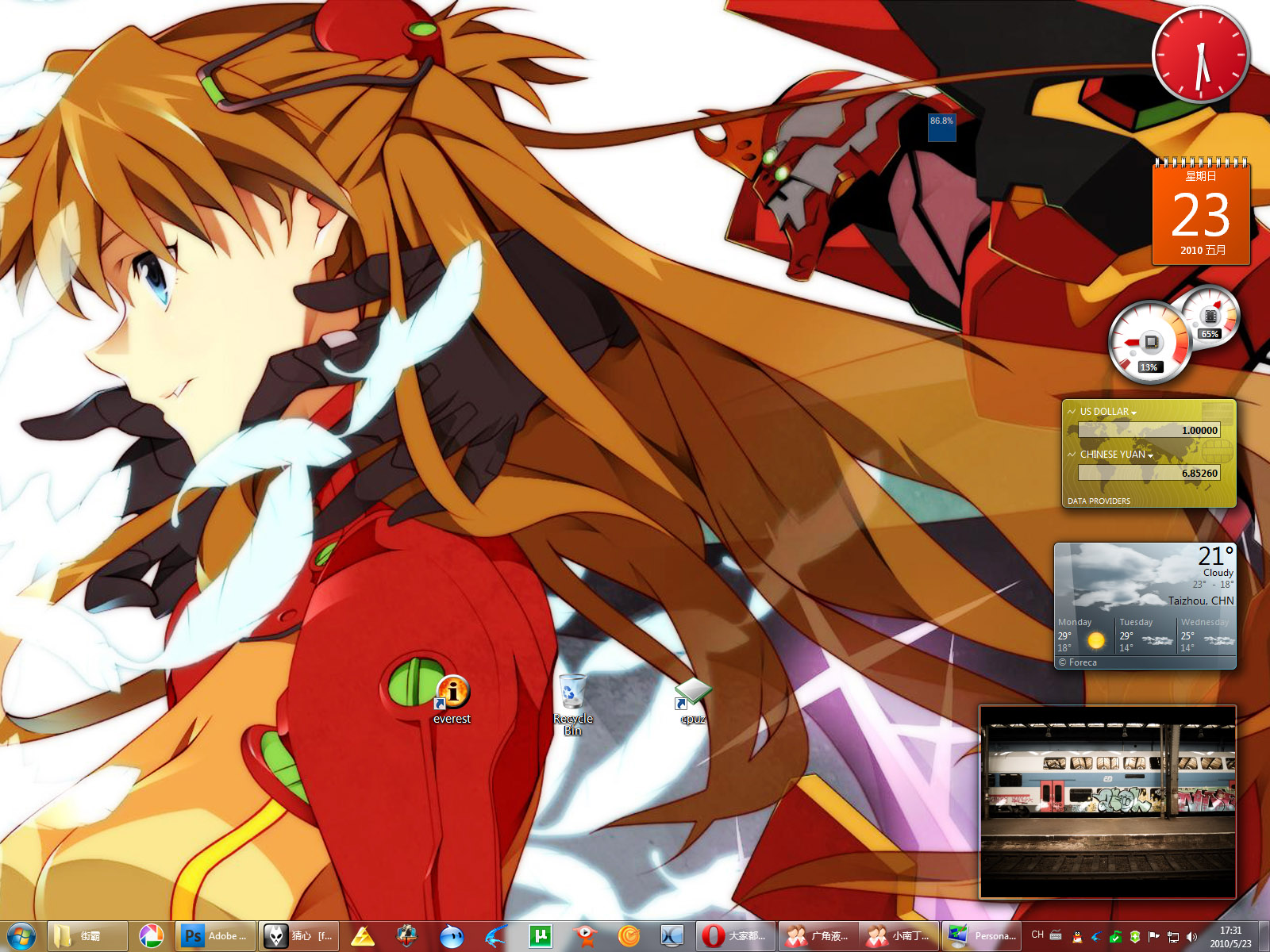Image resolution: width=1270 pixels, height=952 pixels.
Task: Open the blue bird taskbar icon
Action: (496, 936)
